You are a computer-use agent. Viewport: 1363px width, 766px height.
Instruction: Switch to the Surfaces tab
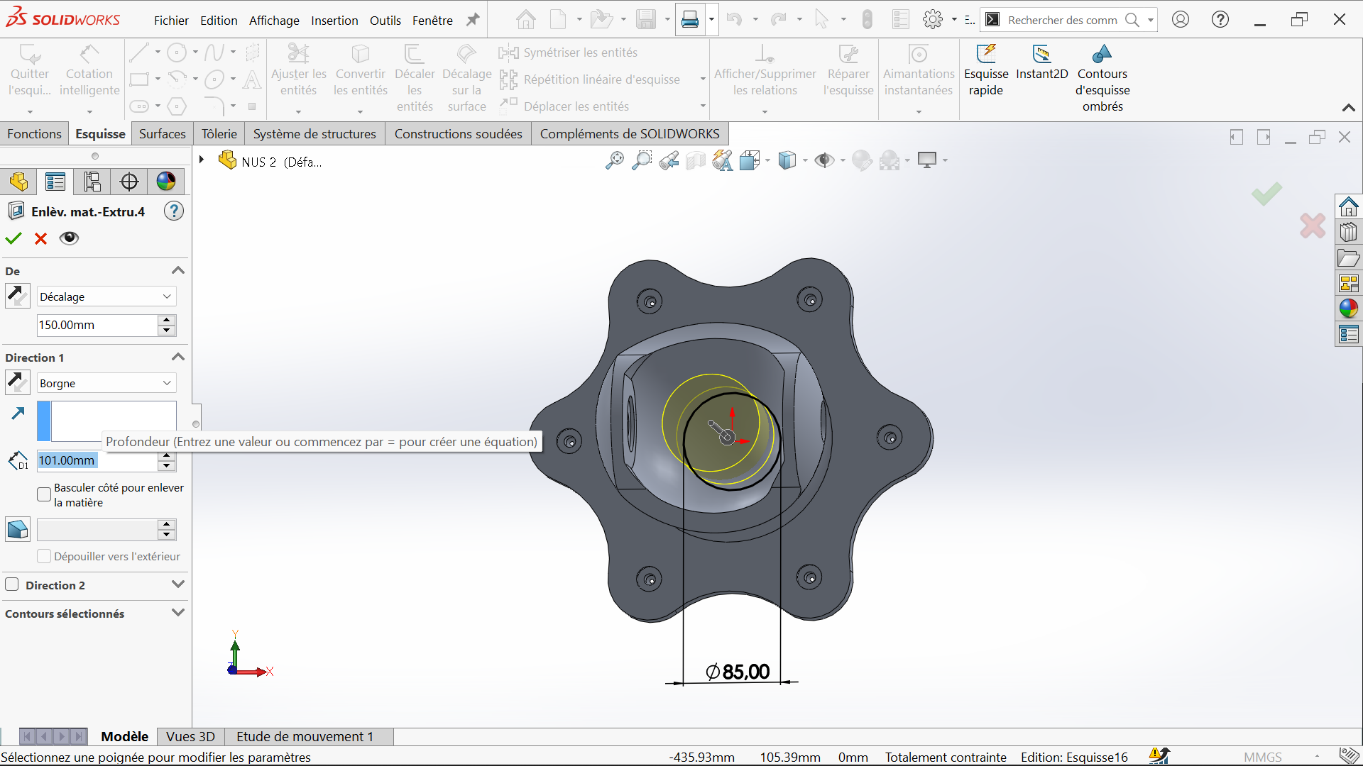162,134
